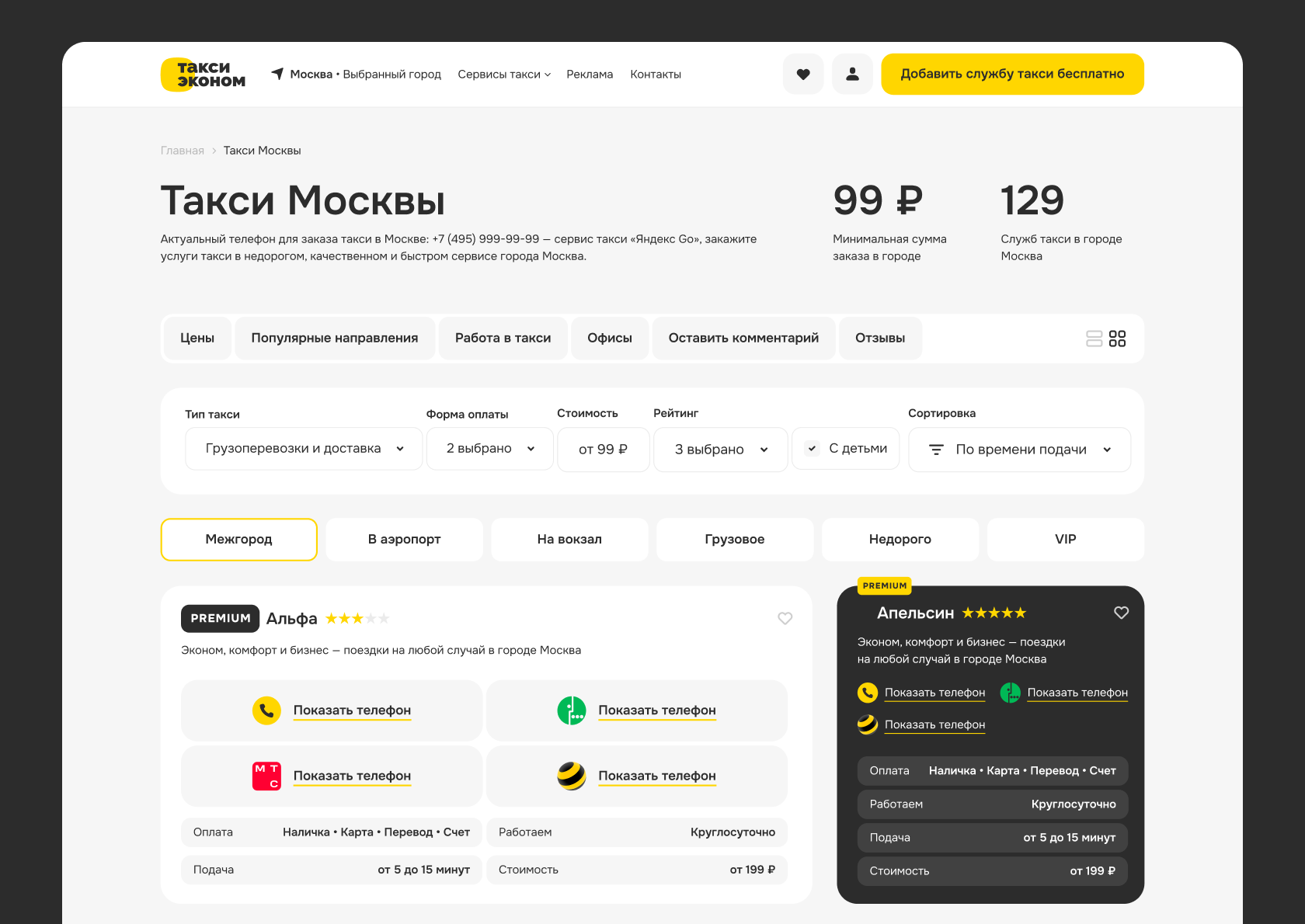Add Альфа to favorites with heart icon
Screen dimensions: 1305x924
(785, 618)
